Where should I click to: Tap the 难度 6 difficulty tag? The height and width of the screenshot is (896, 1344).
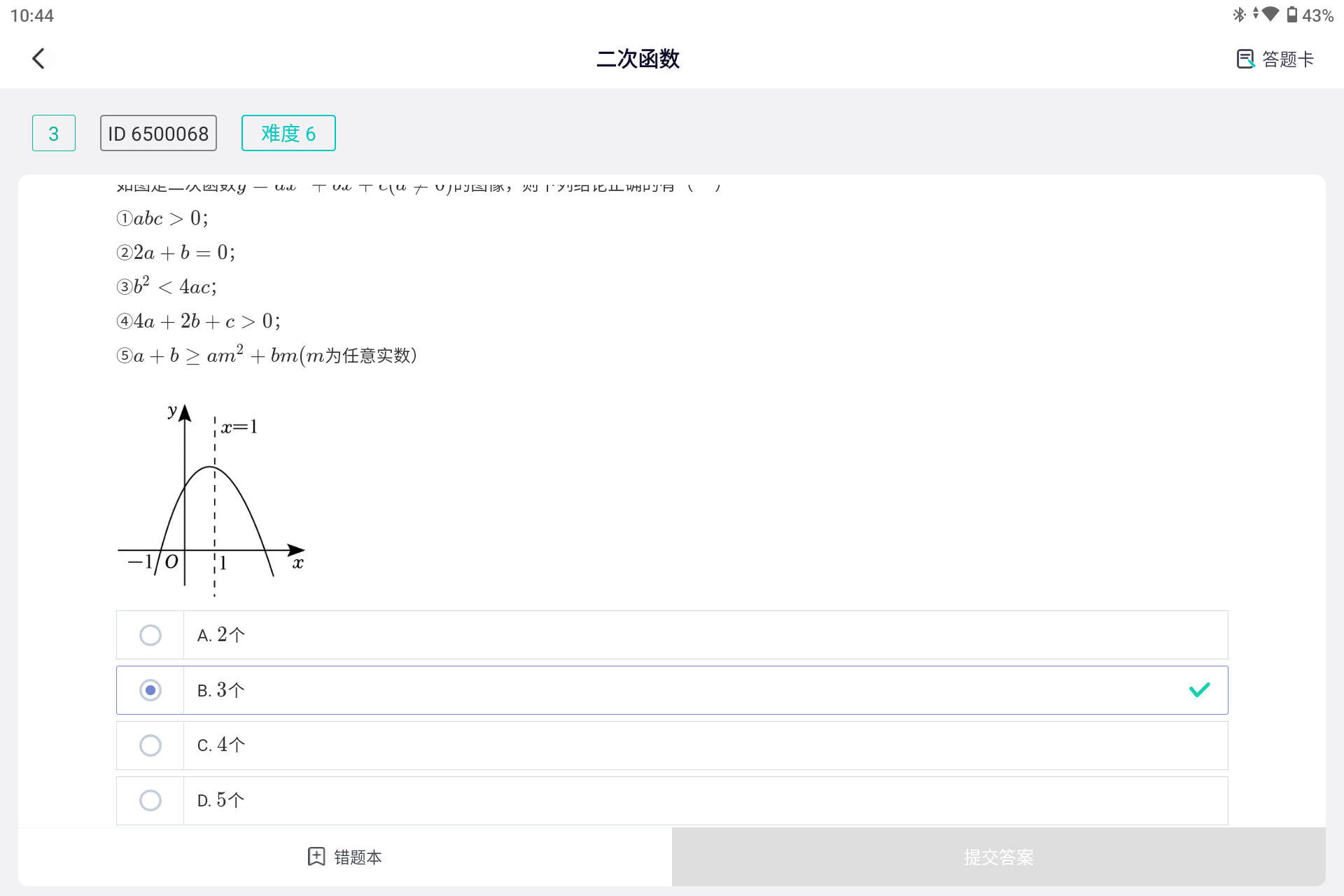[x=288, y=133]
